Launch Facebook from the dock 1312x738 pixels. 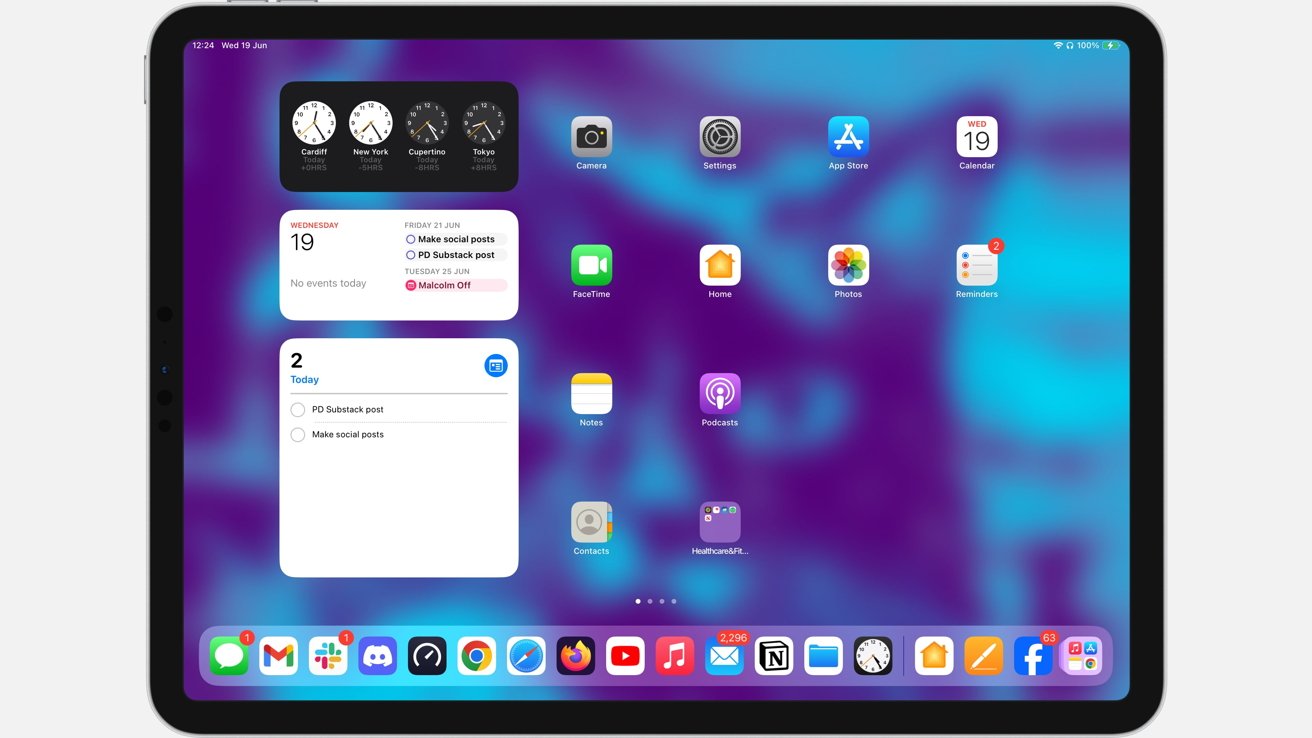click(1033, 656)
